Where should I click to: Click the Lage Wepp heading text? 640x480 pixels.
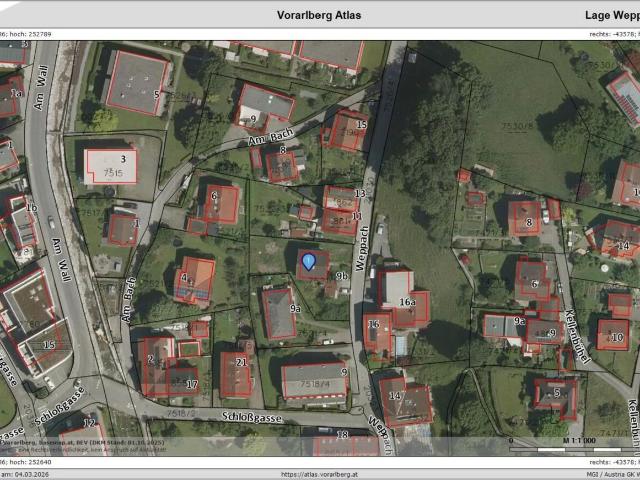point(611,15)
